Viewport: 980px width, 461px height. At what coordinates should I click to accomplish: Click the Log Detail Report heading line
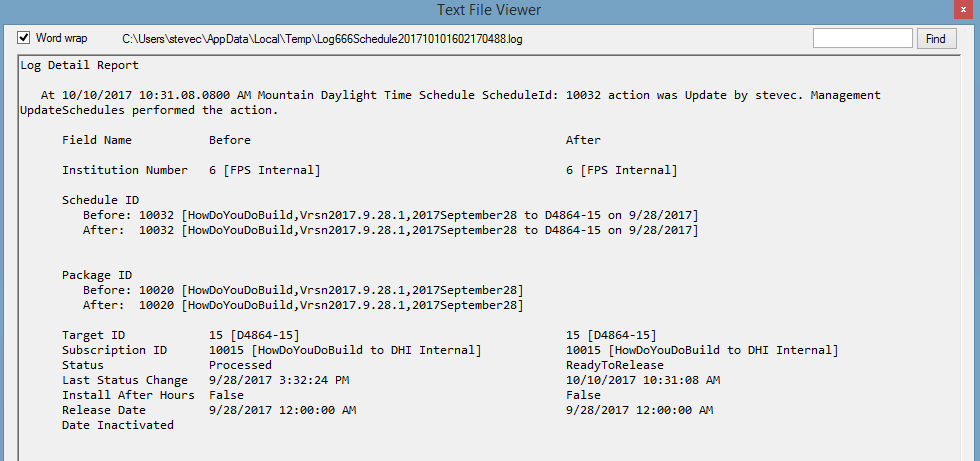click(80, 65)
